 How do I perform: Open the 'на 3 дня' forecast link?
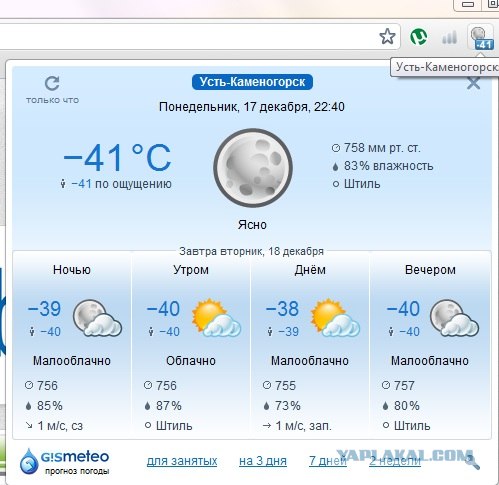263,461
